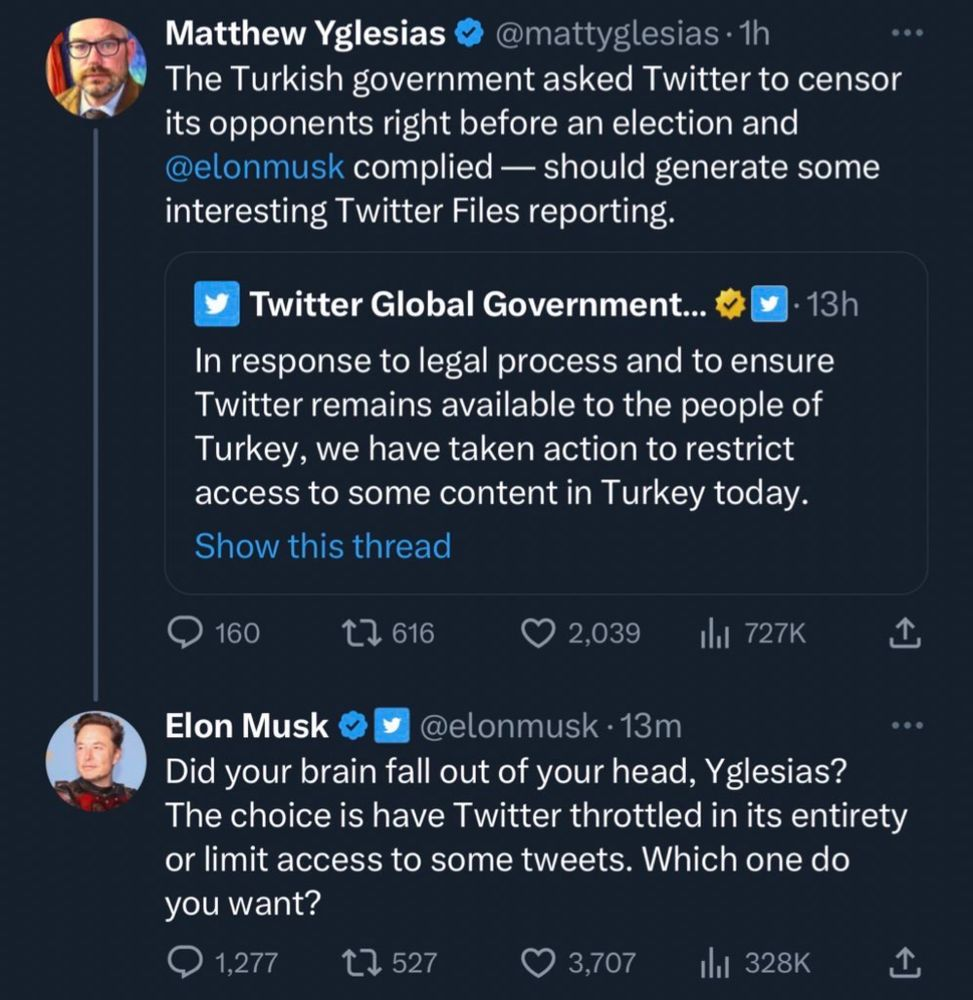
Task: Open the Elon Musk display name
Action: [246, 726]
